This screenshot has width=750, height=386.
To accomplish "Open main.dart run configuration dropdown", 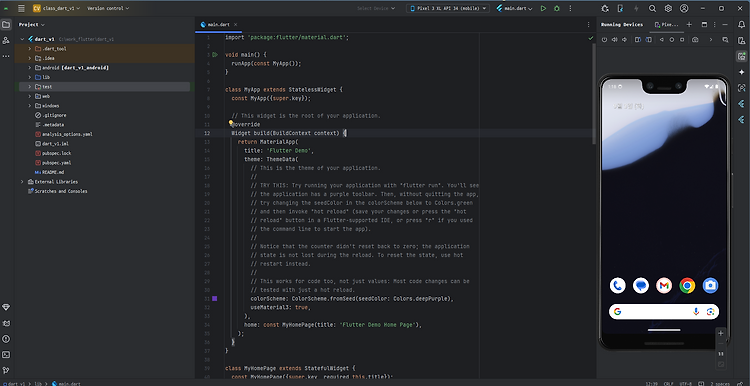I will [514, 8].
